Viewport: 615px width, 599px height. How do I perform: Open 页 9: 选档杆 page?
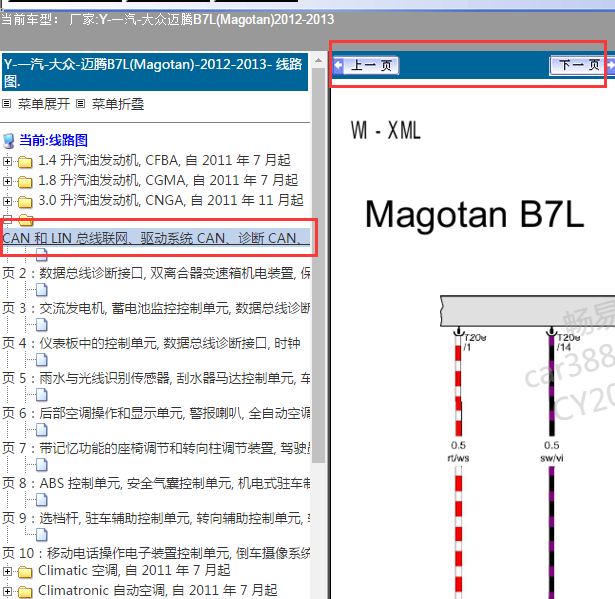click(156, 518)
